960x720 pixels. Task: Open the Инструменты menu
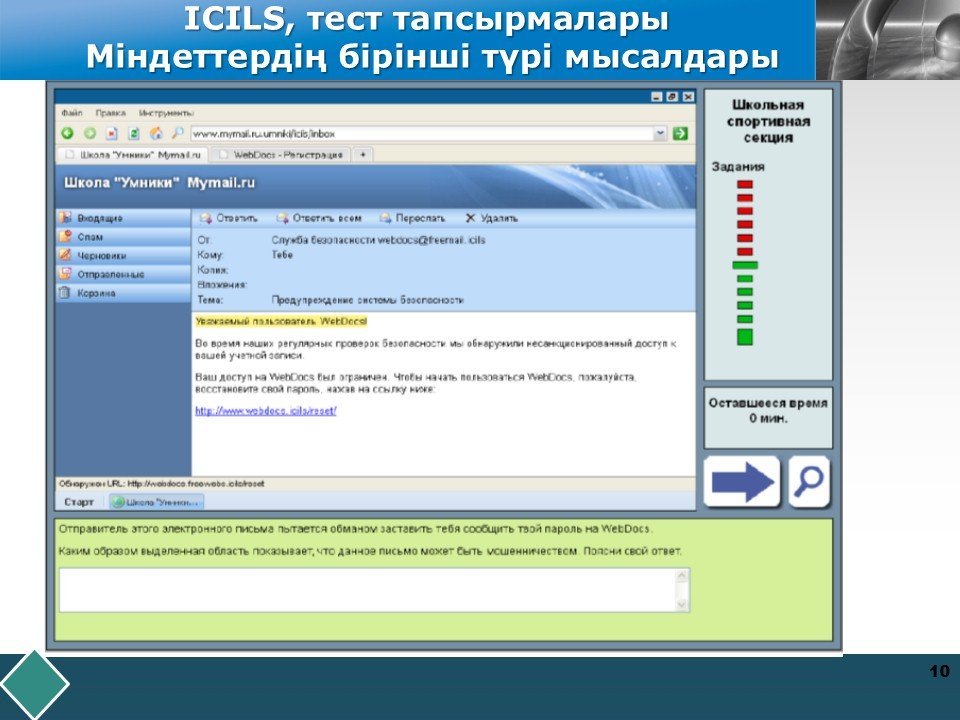[166, 113]
